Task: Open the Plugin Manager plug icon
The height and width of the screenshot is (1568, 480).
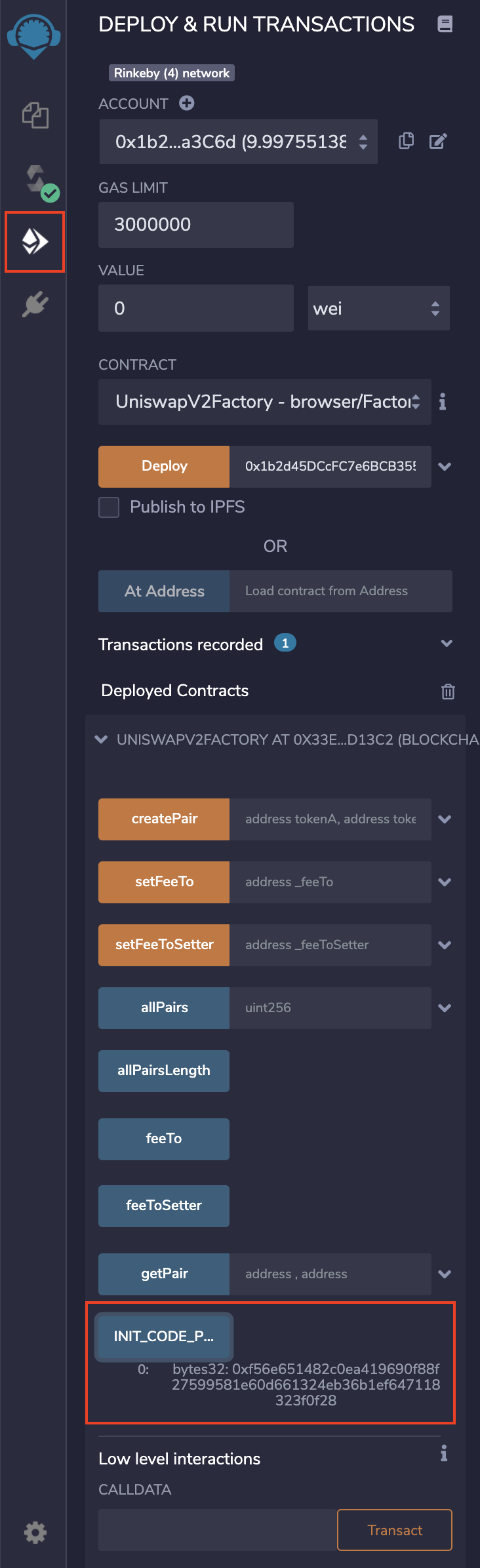Action: [35, 304]
